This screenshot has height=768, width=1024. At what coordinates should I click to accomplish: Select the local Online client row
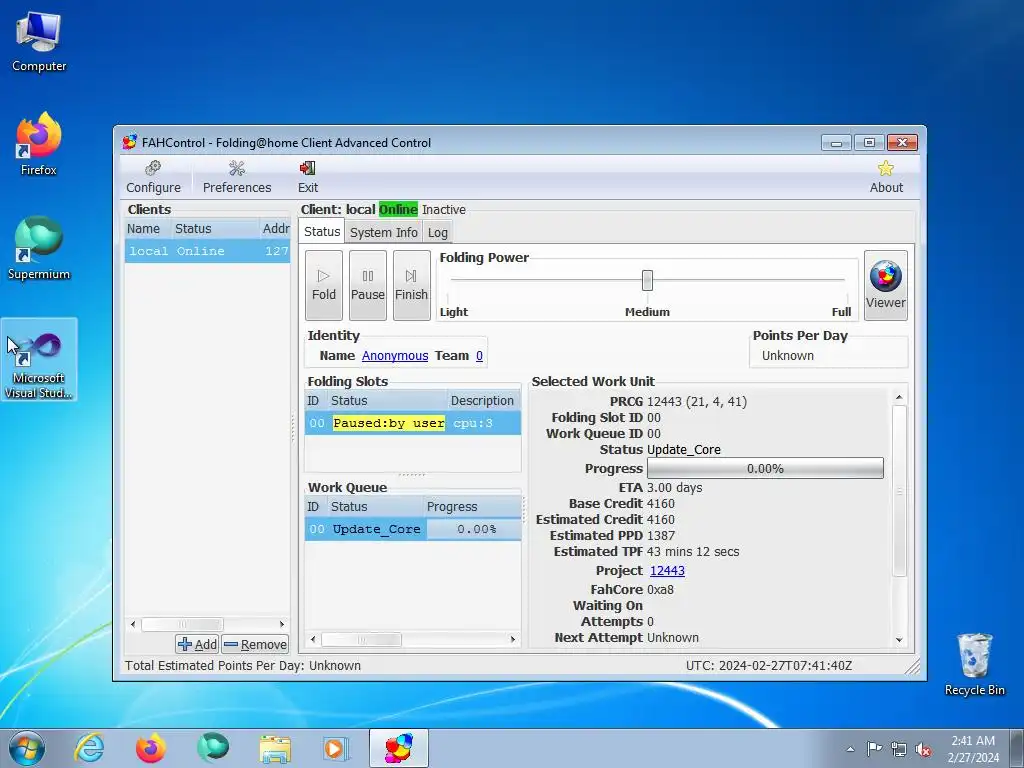[x=207, y=251]
